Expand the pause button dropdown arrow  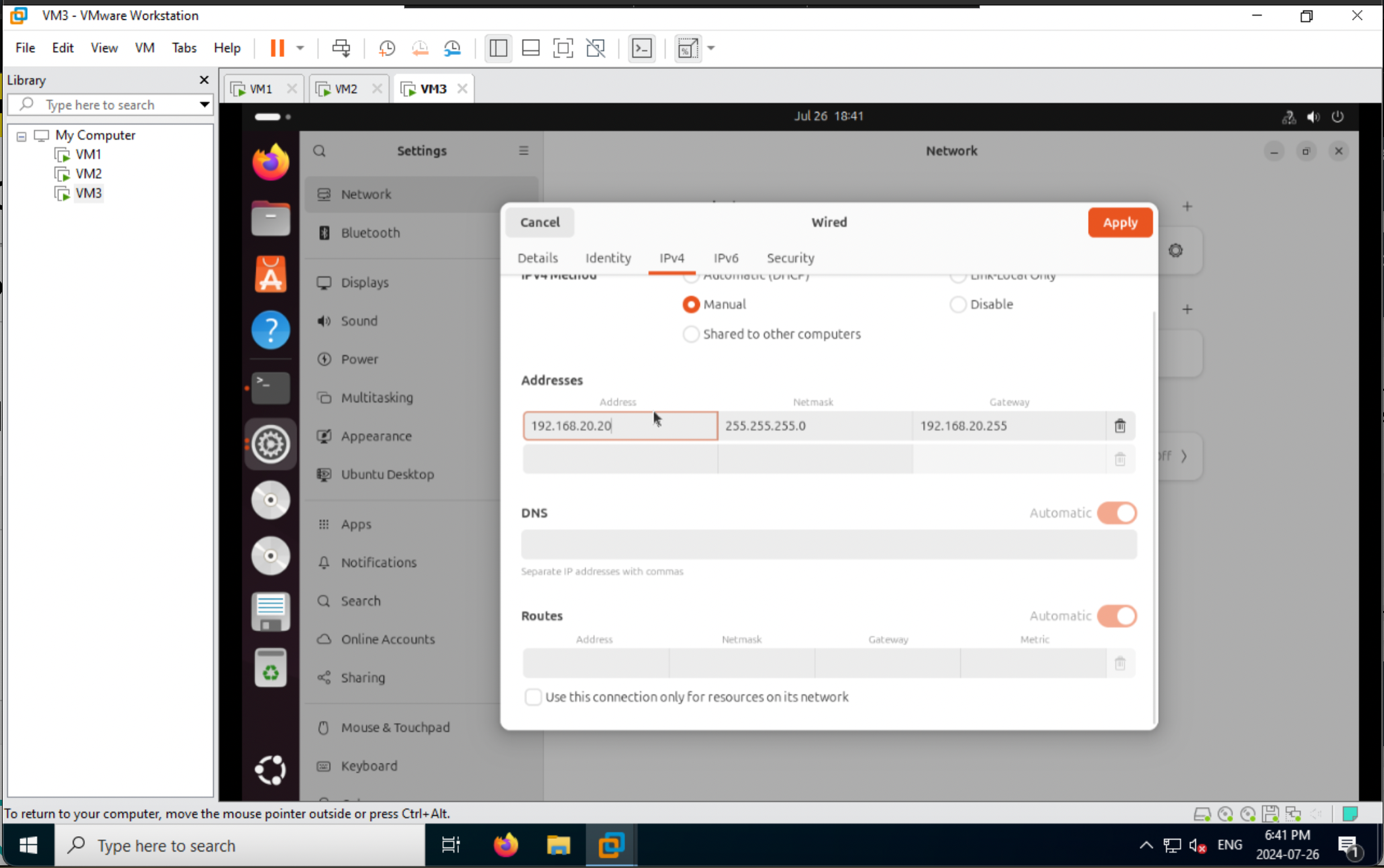point(300,48)
